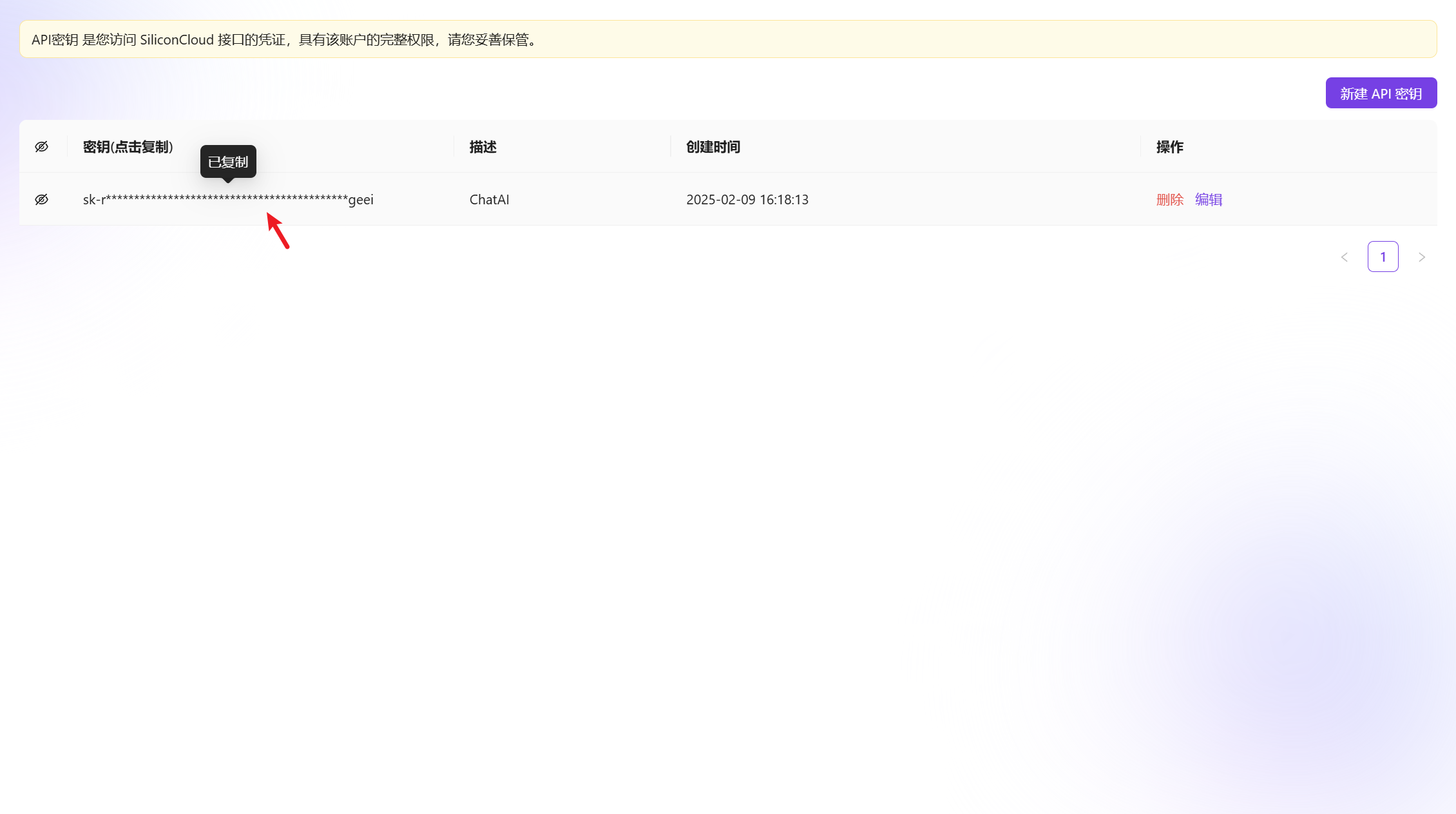Click the 2025-02-09 16:18:13 creation timestamp
The height and width of the screenshot is (814, 1456).
click(747, 200)
